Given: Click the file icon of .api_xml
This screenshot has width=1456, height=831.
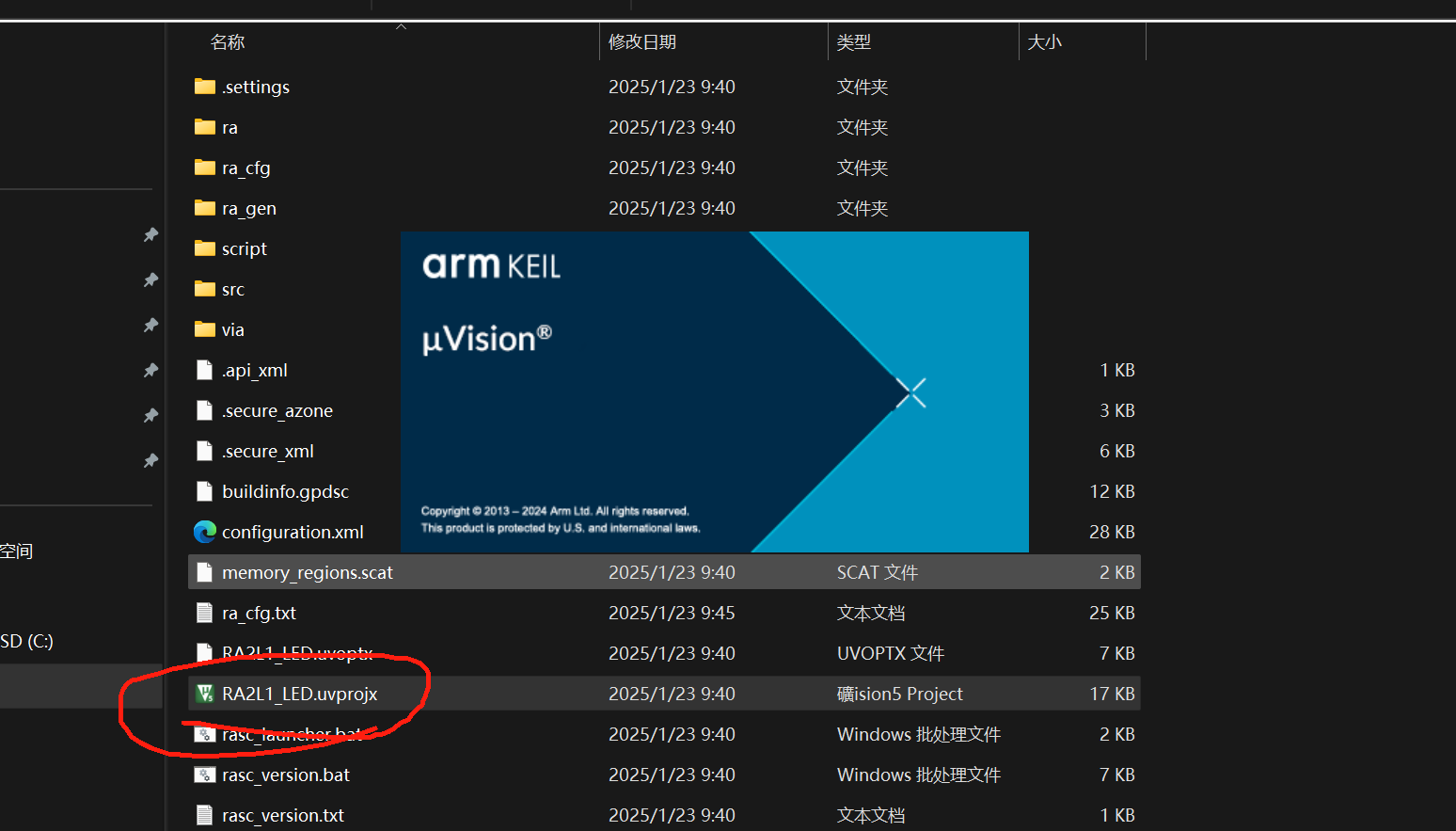Looking at the screenshot, I should [204, 370].
